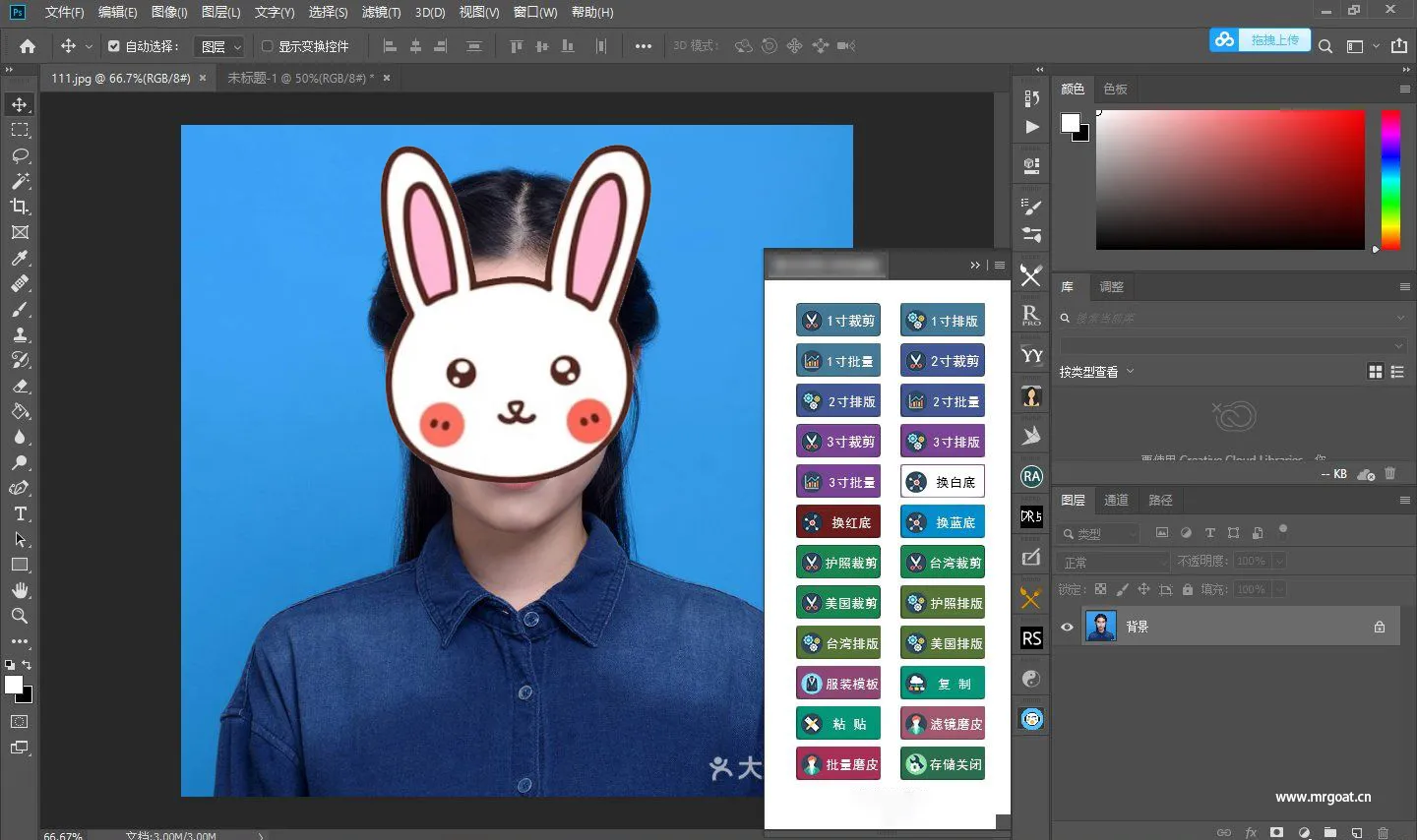Image resolution: width=1417 pixels, height=840 pixels.
Task: Hide the 背景 layer with eye icon
Action: 1067,627
